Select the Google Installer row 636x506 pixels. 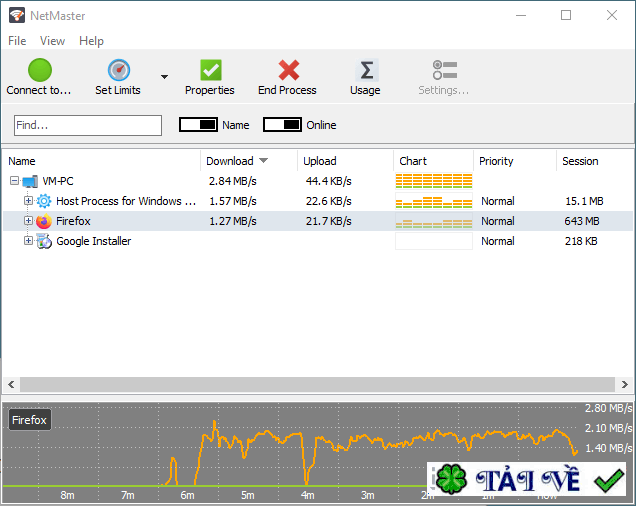[318, 241]
